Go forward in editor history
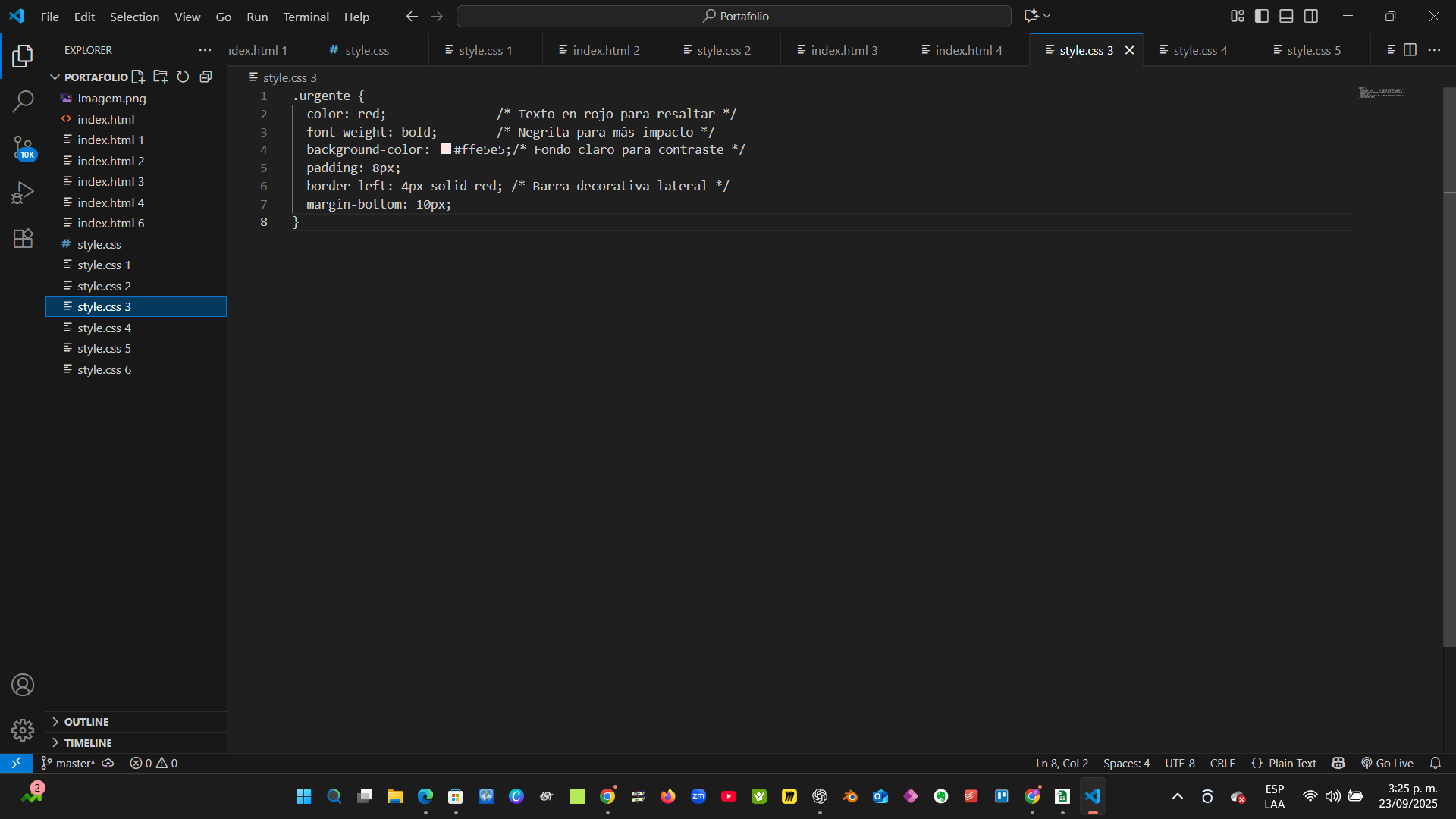 (437, 16)
